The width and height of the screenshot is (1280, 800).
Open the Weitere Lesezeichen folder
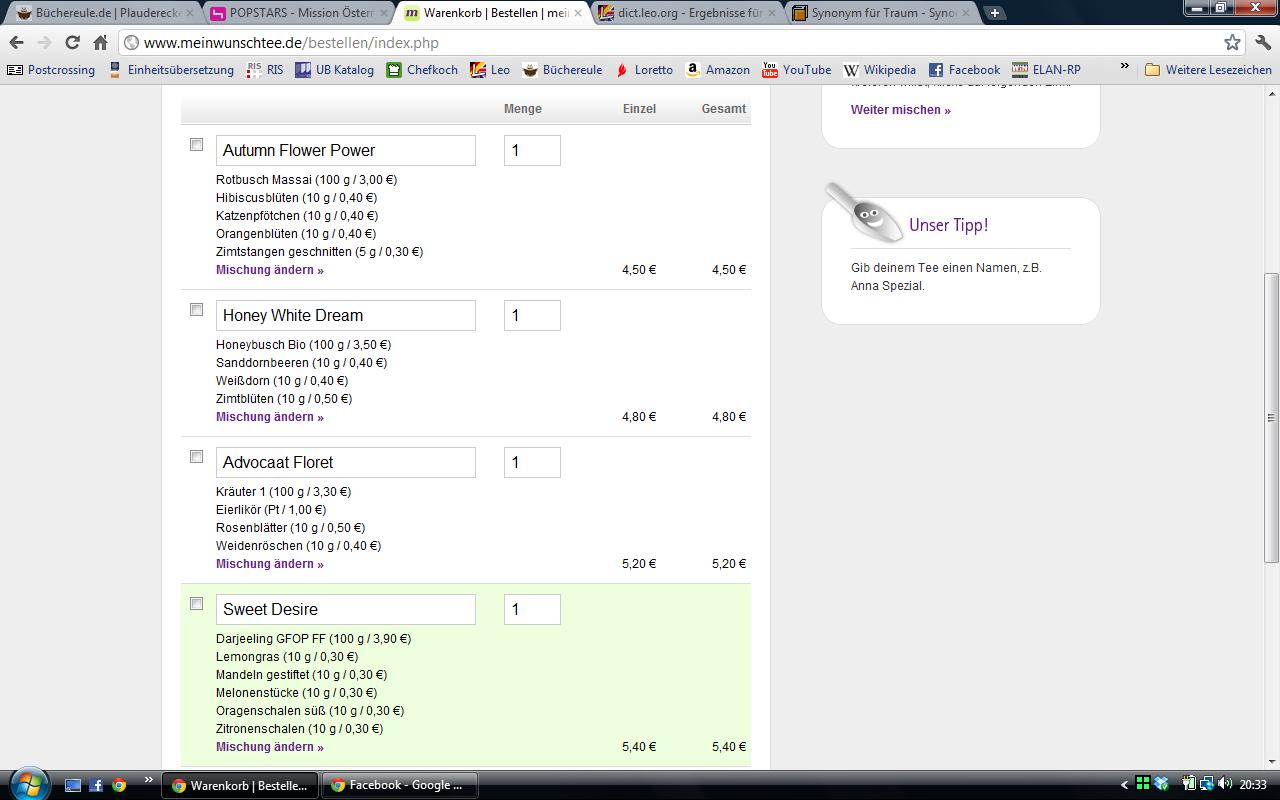click(x=1208, y=70)
